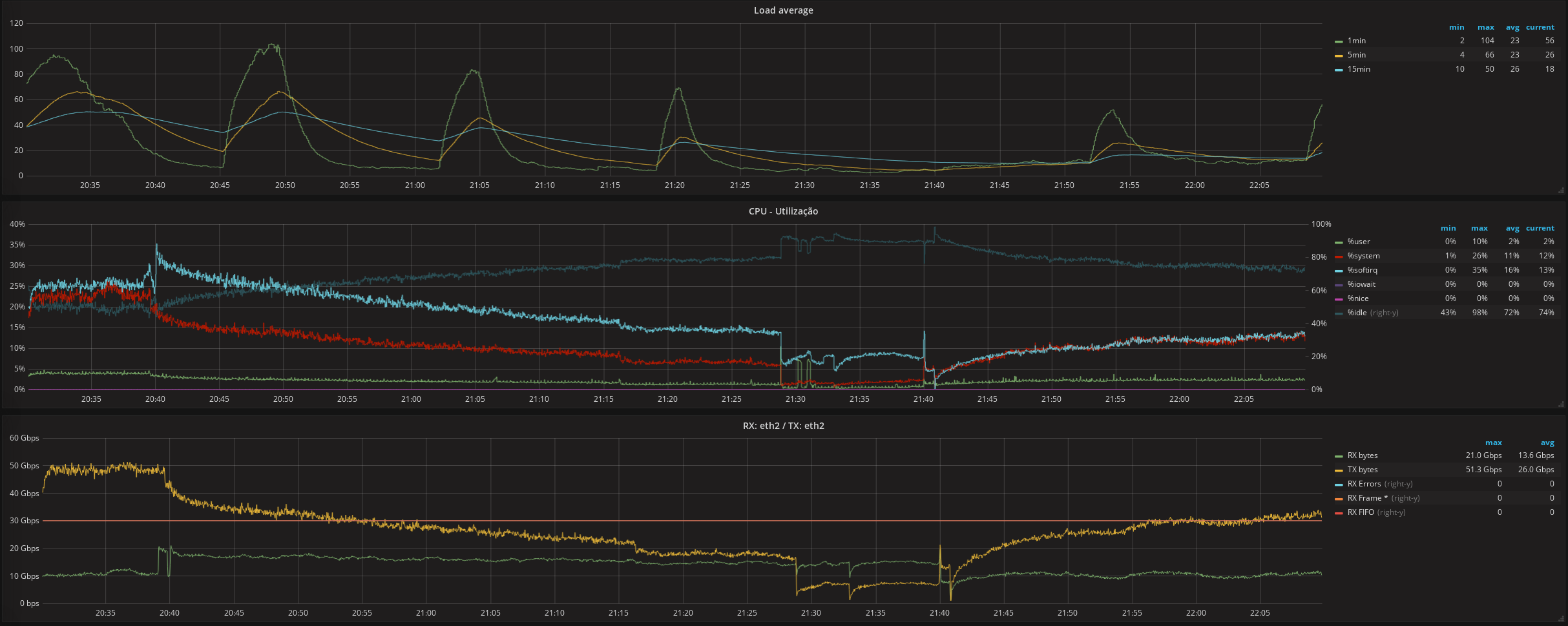Click the resize handle of Load average panel
This screenshot has height=626, width=1568.
(x=1562, y=191)
